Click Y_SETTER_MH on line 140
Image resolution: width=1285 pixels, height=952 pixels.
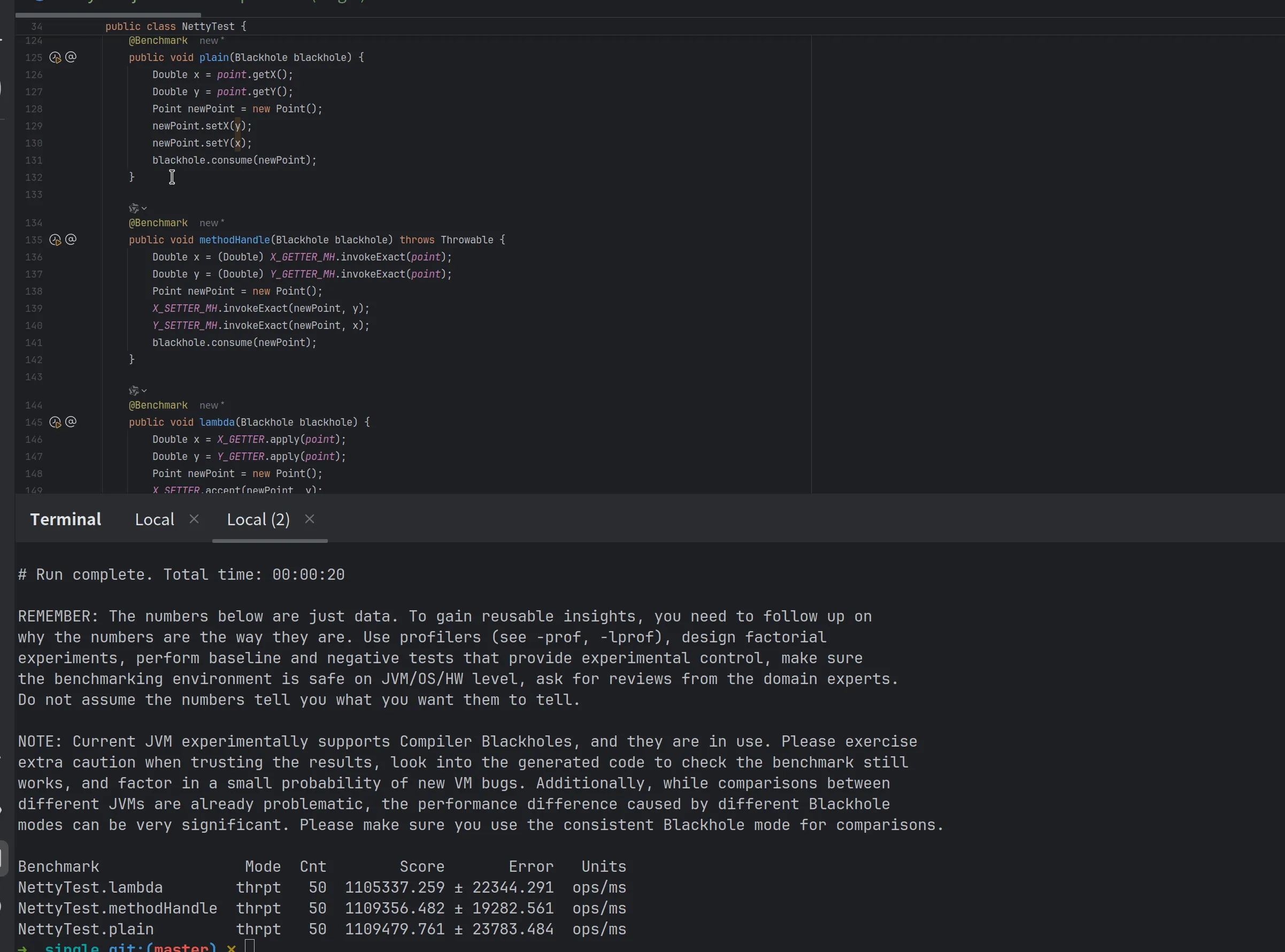pos(185,326)
